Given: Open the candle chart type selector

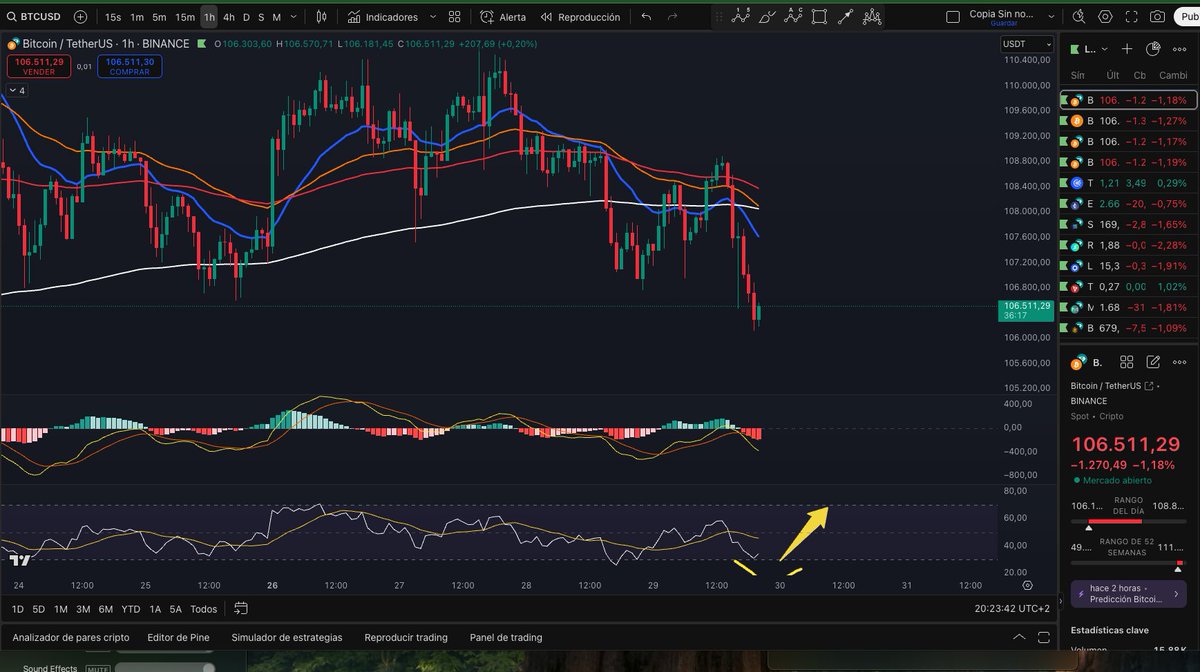Looking at the screenshot, I should 321,17.
